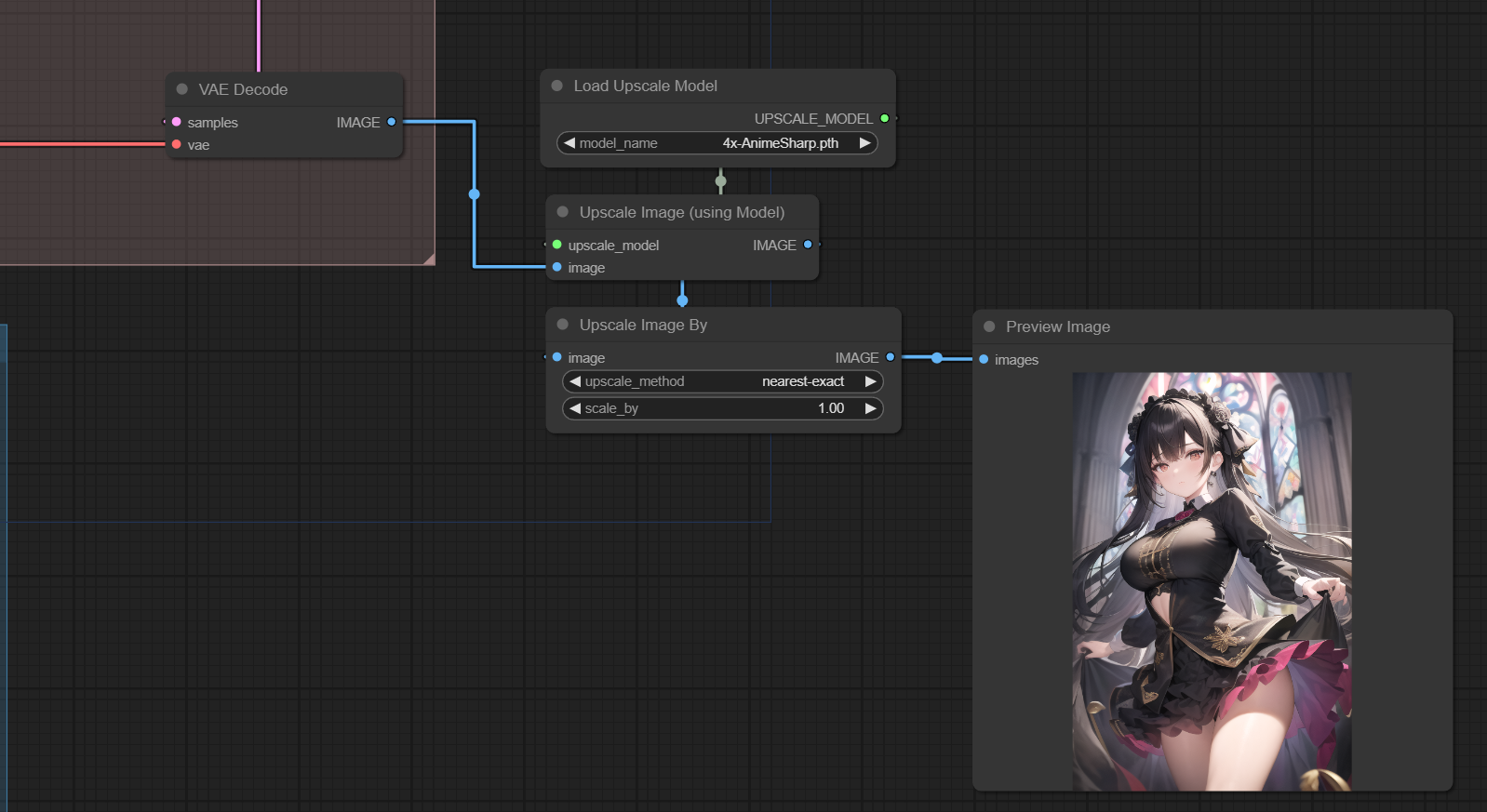This screenshot has width=1487, height=812.
Task: Select next upscale_method with right arrow
Action: click(x=870, y=381)
